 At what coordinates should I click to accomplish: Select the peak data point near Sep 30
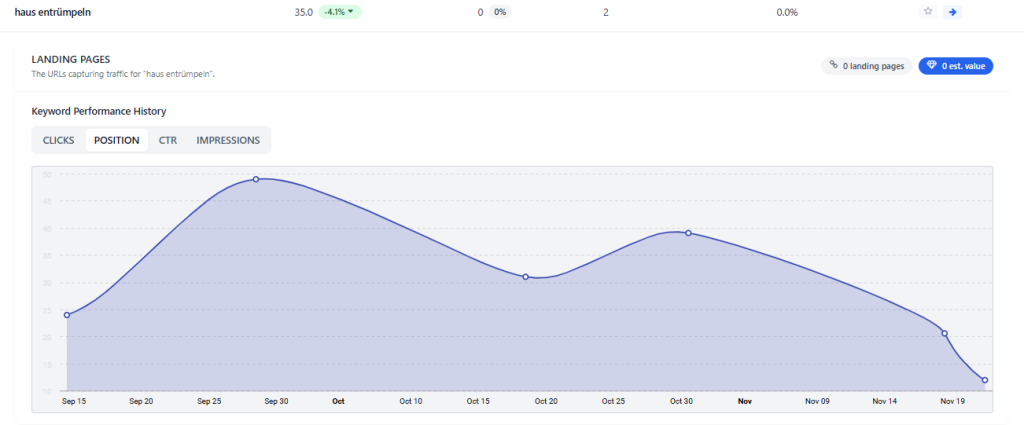click(256, 179)
